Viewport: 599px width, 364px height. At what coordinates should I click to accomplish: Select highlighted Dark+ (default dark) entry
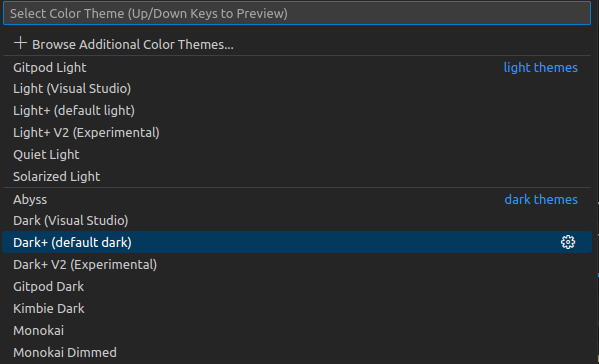coord(297,242)
